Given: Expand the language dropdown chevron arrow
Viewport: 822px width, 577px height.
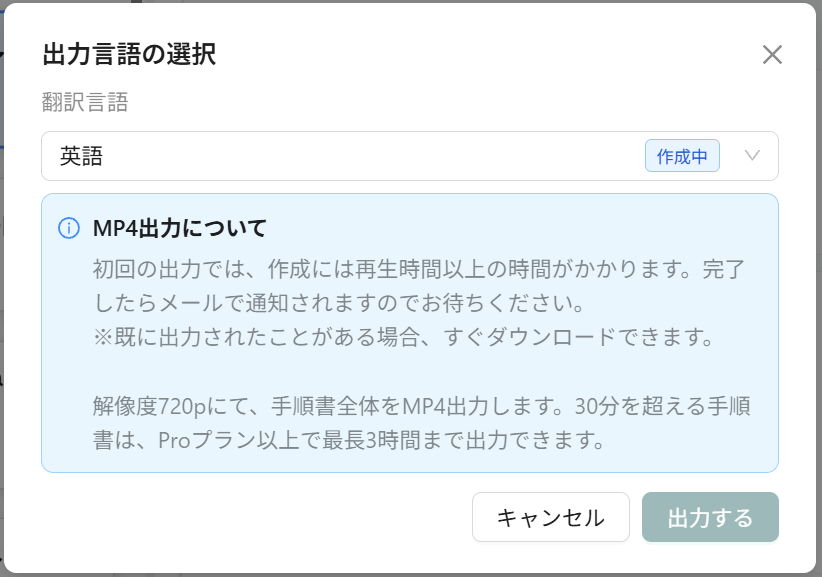Looking at the screenshot, I should coord(752,156).
